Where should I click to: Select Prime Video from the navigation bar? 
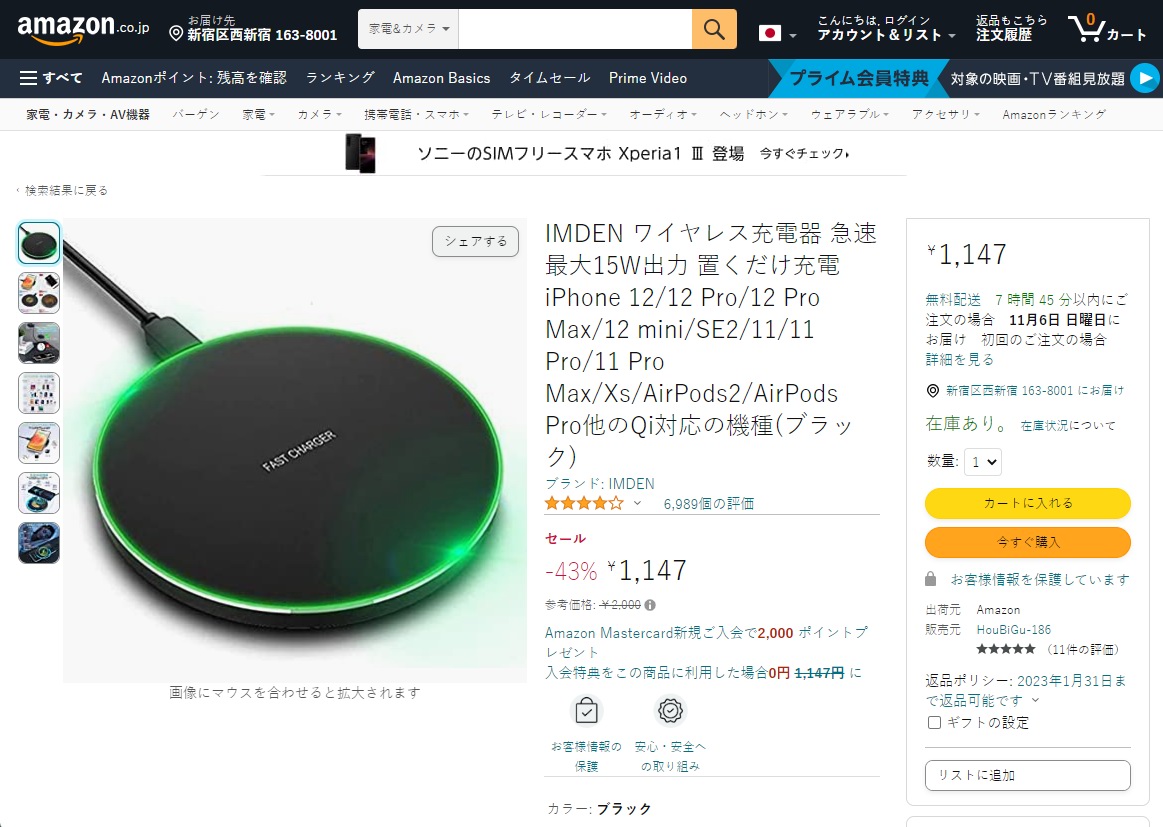(x=647, y=78)
